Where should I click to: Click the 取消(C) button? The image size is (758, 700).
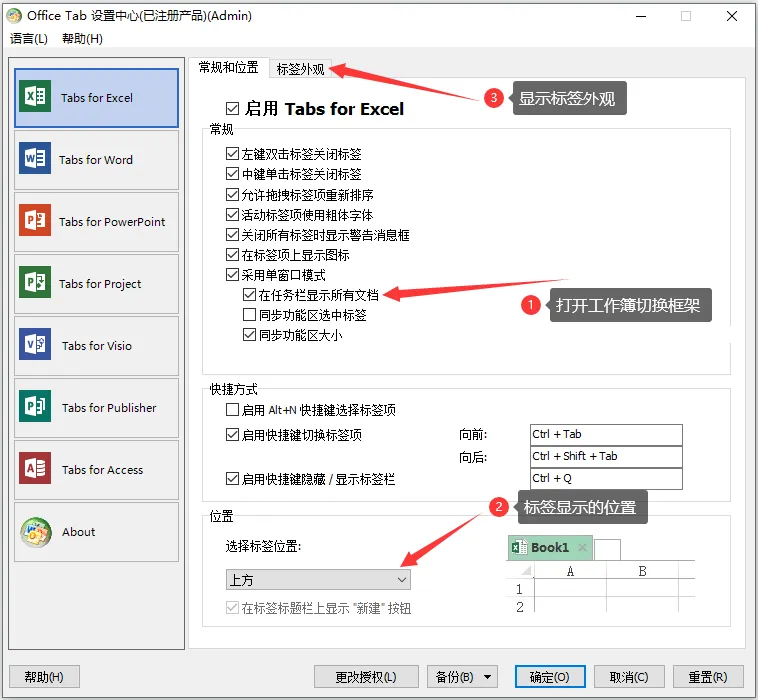pos(629,677)
